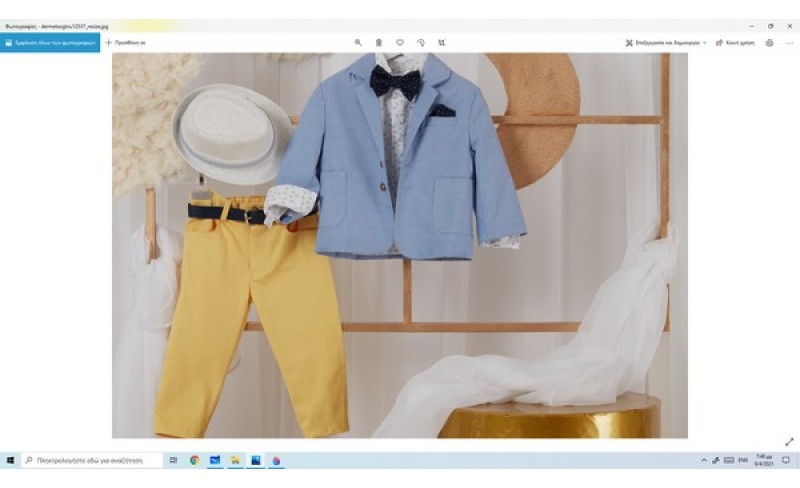This screenshot has width=800, height=488.
Task: Launch Chrome from the taskbar
Action: point(194,460)
